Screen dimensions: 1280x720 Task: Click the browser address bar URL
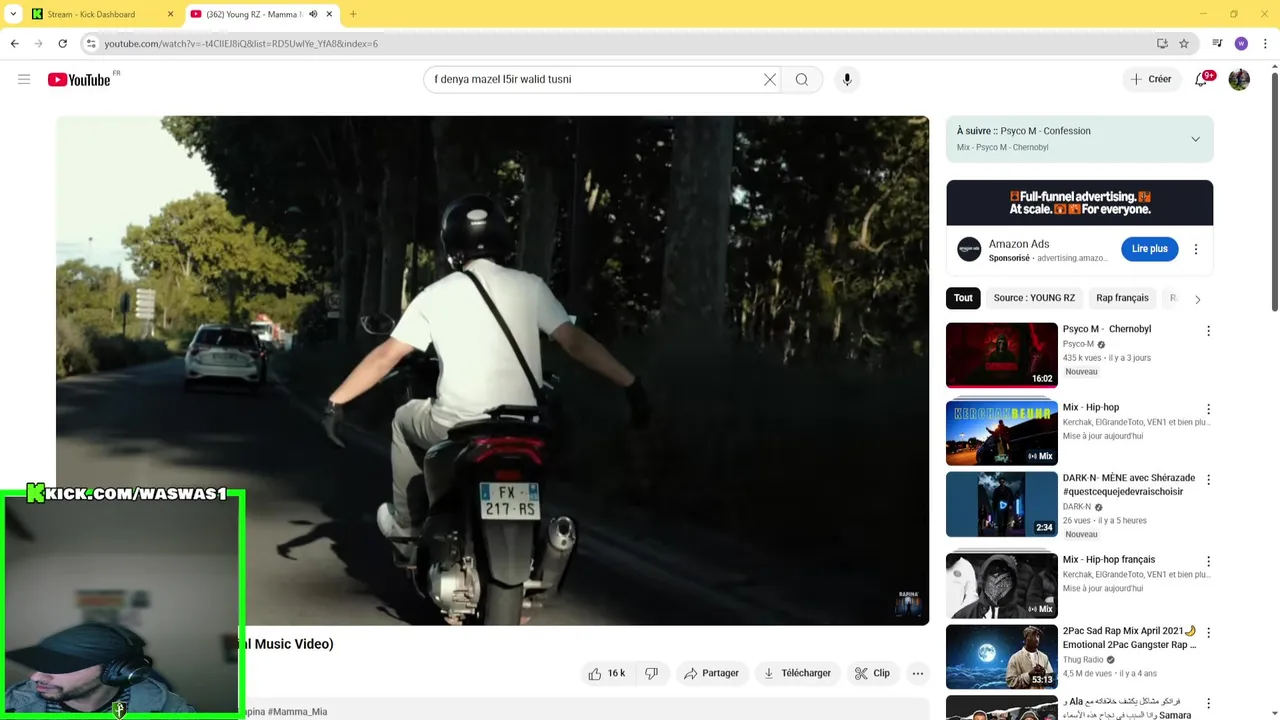pyautogui.click(x=241, y=44)
